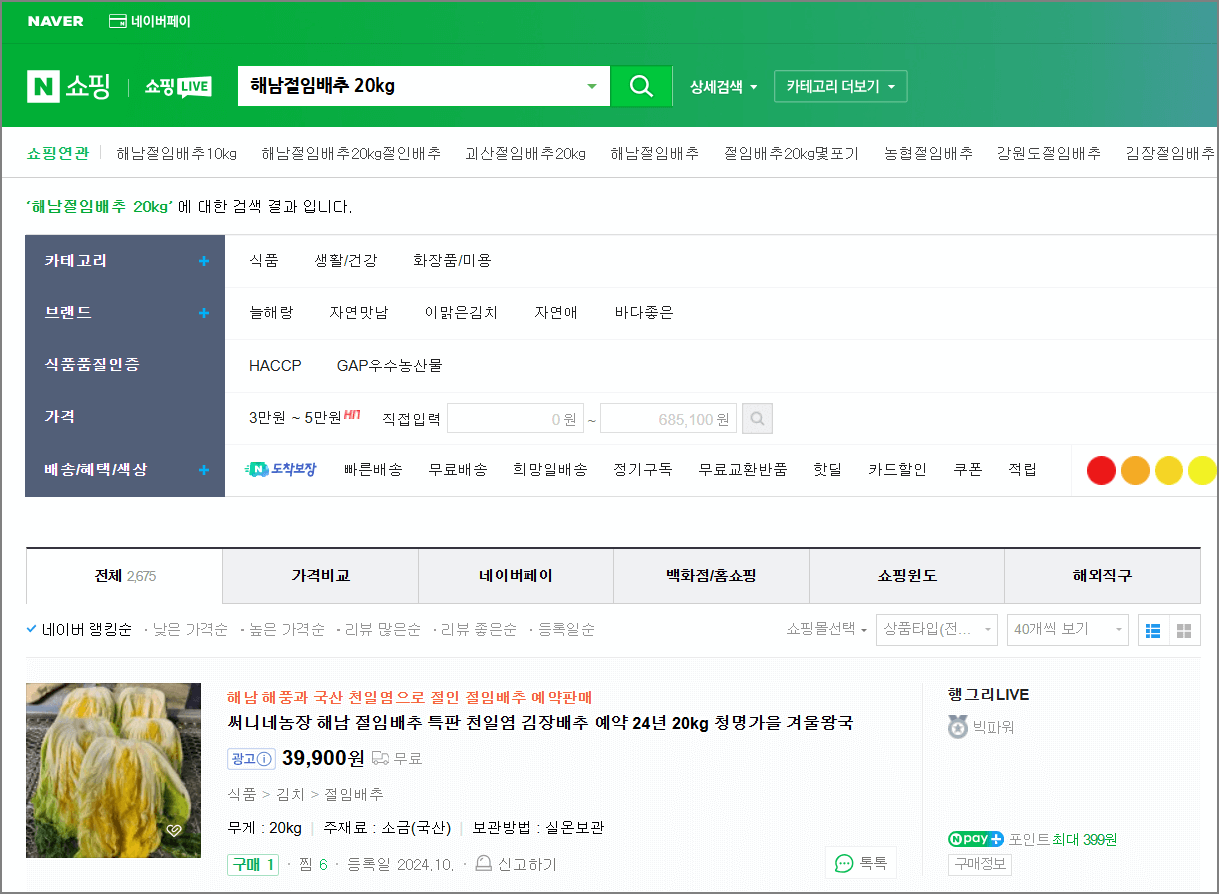Open Naver Pay from the top bar
The width and height of the screenshot is (1219, 894).
tap(150, 21)
